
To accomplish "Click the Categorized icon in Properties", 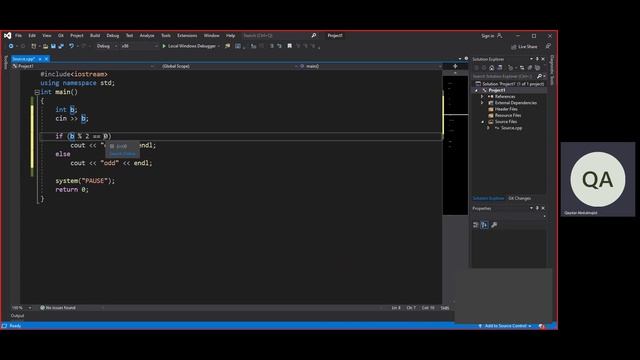I will pos(476,225).
